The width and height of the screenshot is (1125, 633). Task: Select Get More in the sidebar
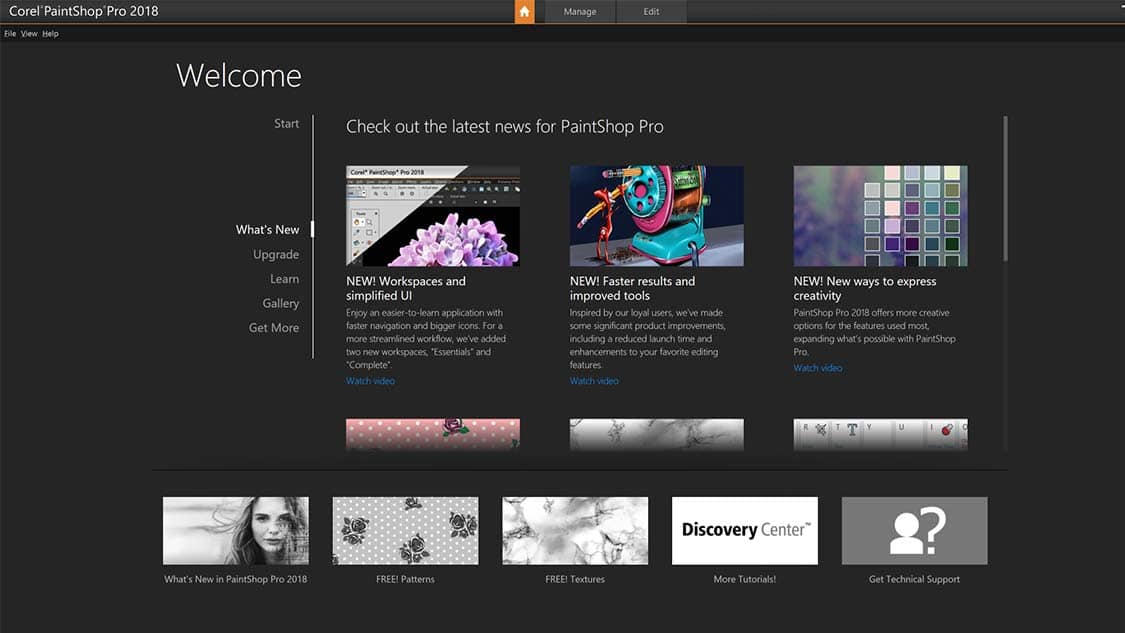point(274,328)
